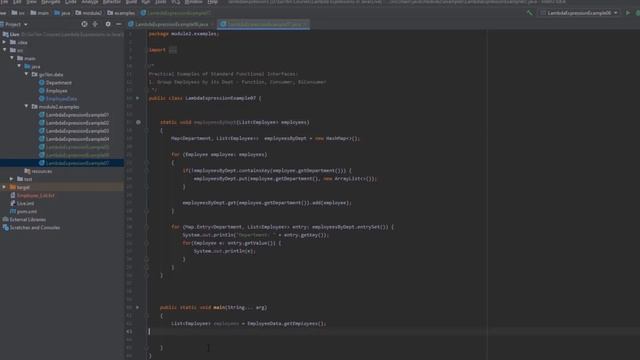Screen dimensions: 640x360
Task: Click the expand all icon in Project panel
Action: [95, 24]
